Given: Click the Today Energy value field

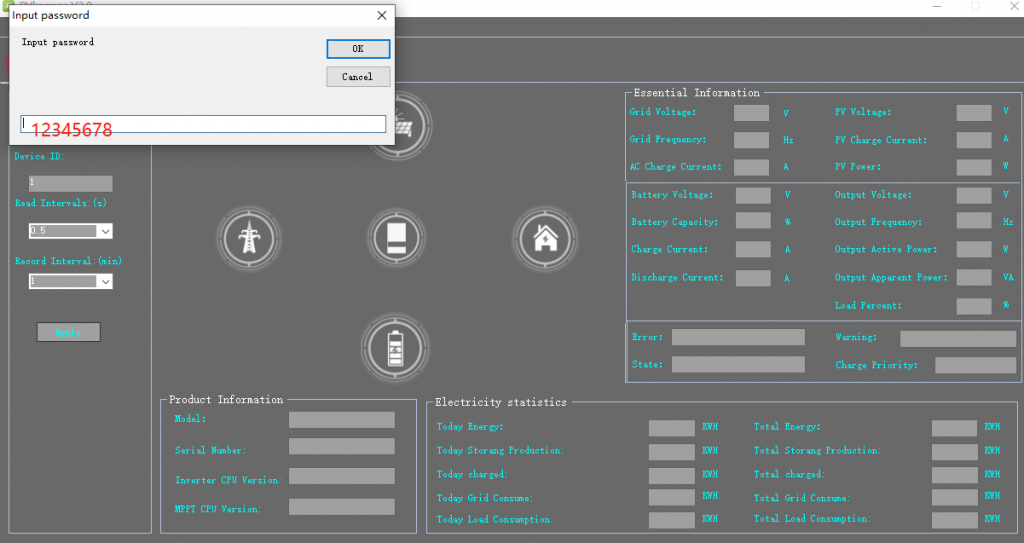Looking at the screenshot, I should click(x=671, y=428).
